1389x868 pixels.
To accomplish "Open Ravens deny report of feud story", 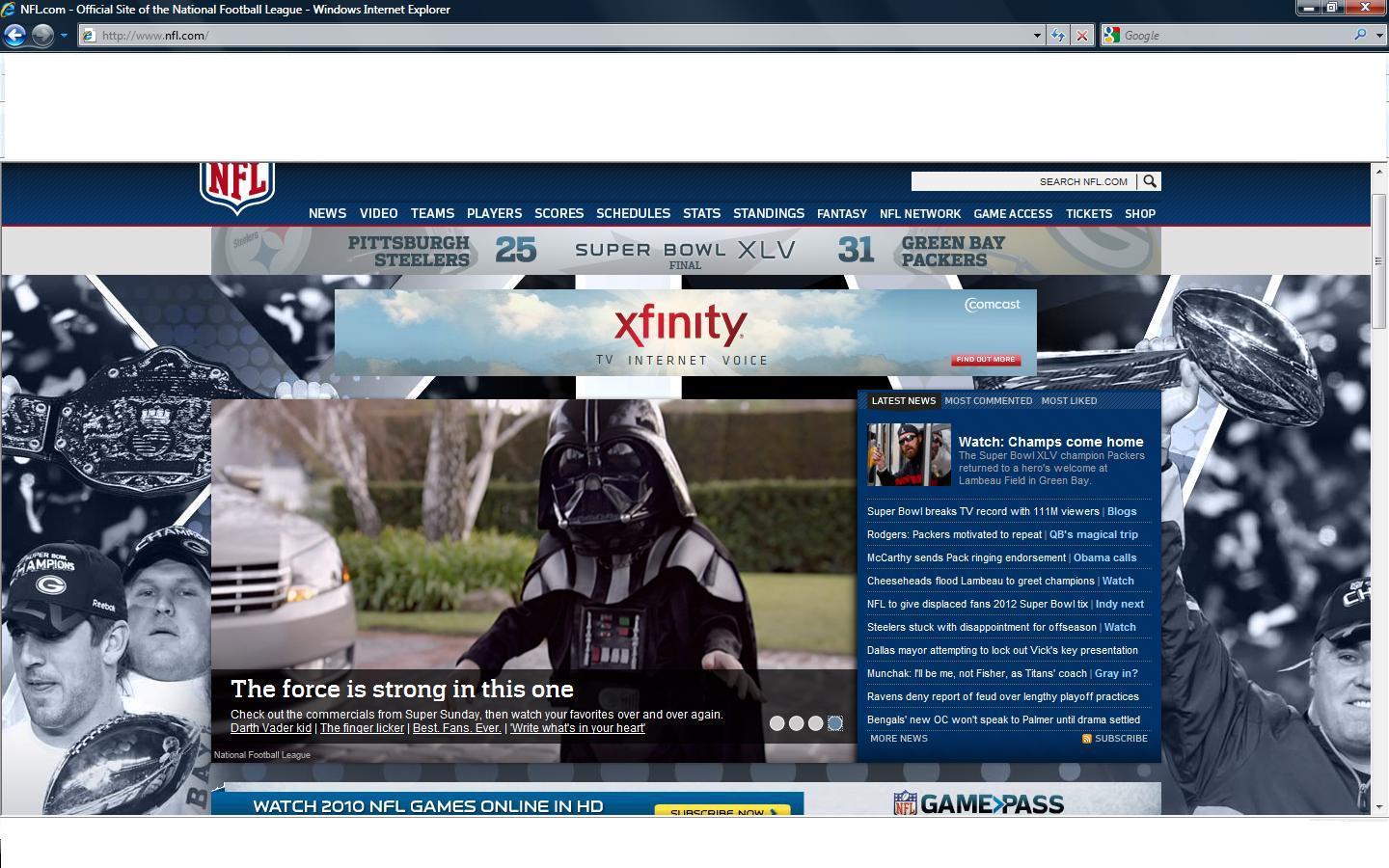I will (x=1003, y=696).
